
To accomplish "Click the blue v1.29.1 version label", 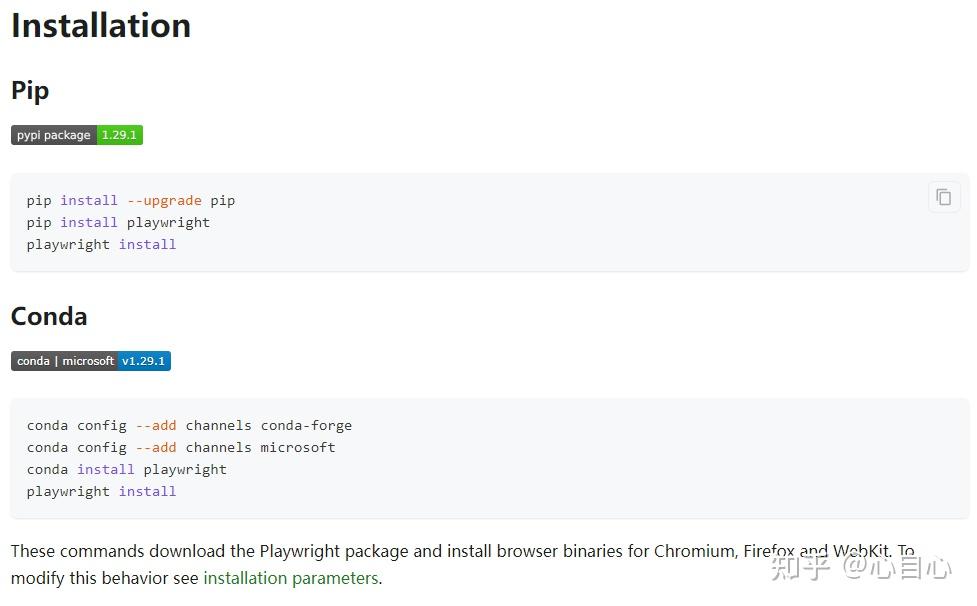I will [143, 361].
